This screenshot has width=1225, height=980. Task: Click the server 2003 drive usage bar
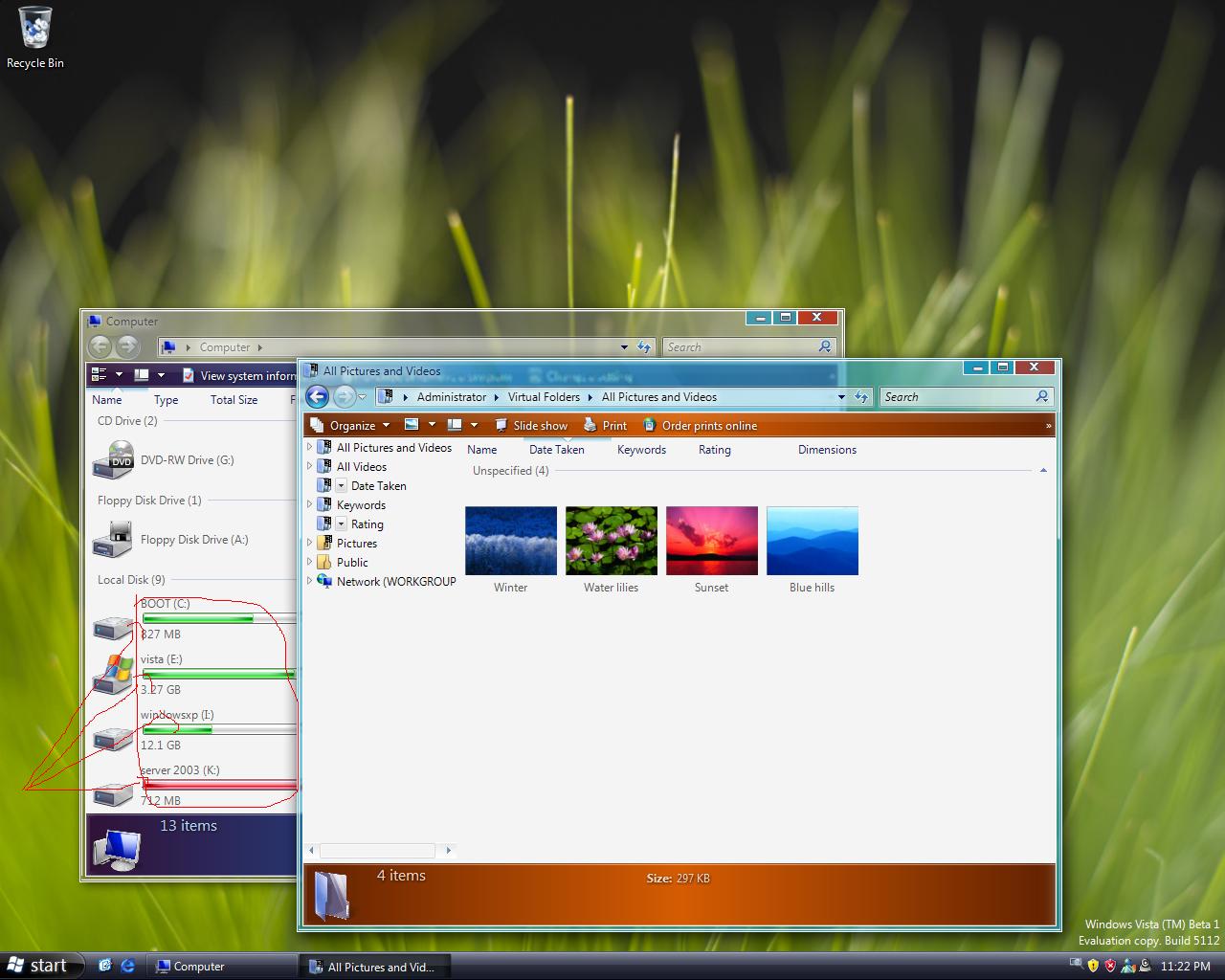pyautogui.click(x=218, y=783)
